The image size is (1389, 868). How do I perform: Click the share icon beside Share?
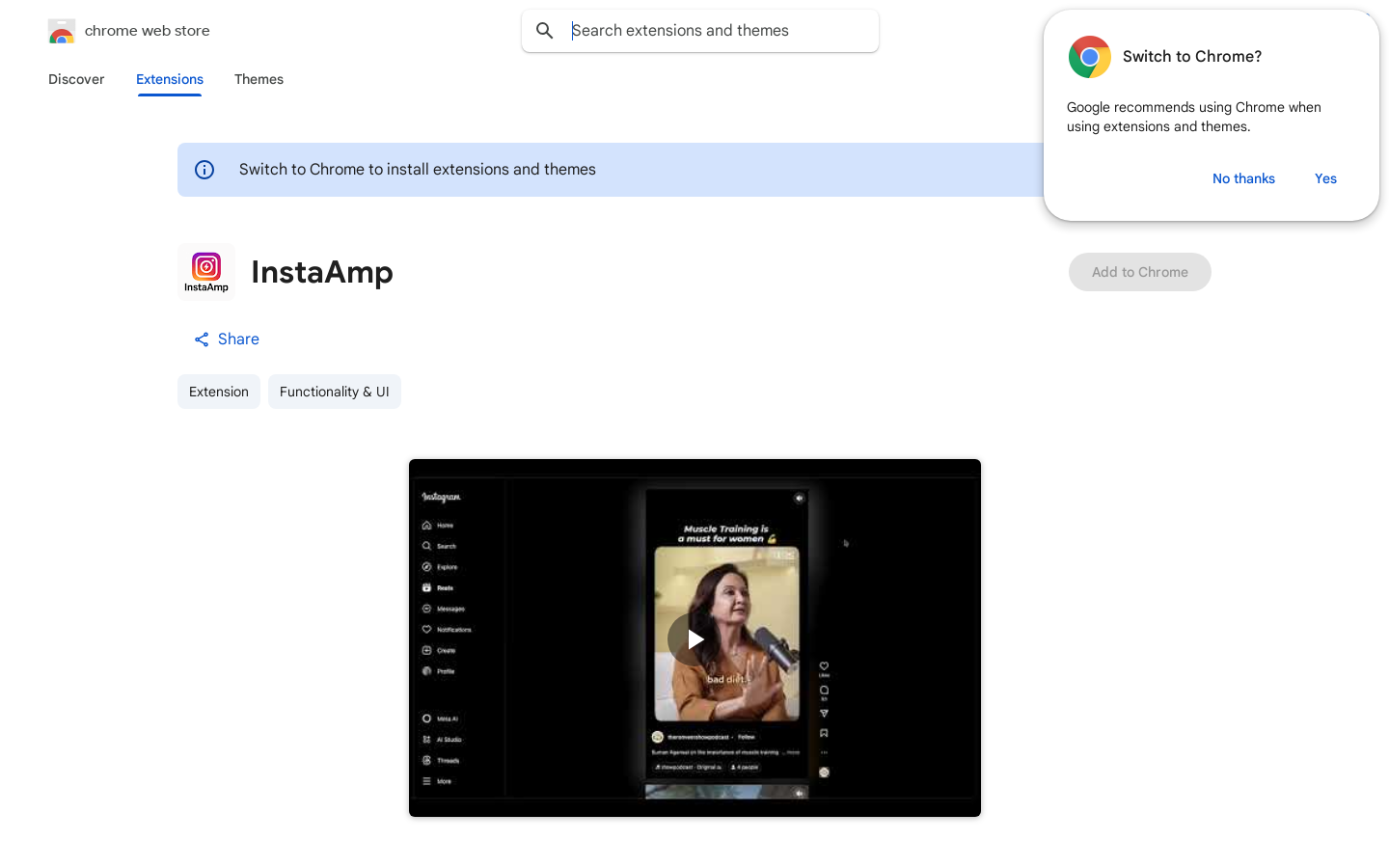pos(202,339)
